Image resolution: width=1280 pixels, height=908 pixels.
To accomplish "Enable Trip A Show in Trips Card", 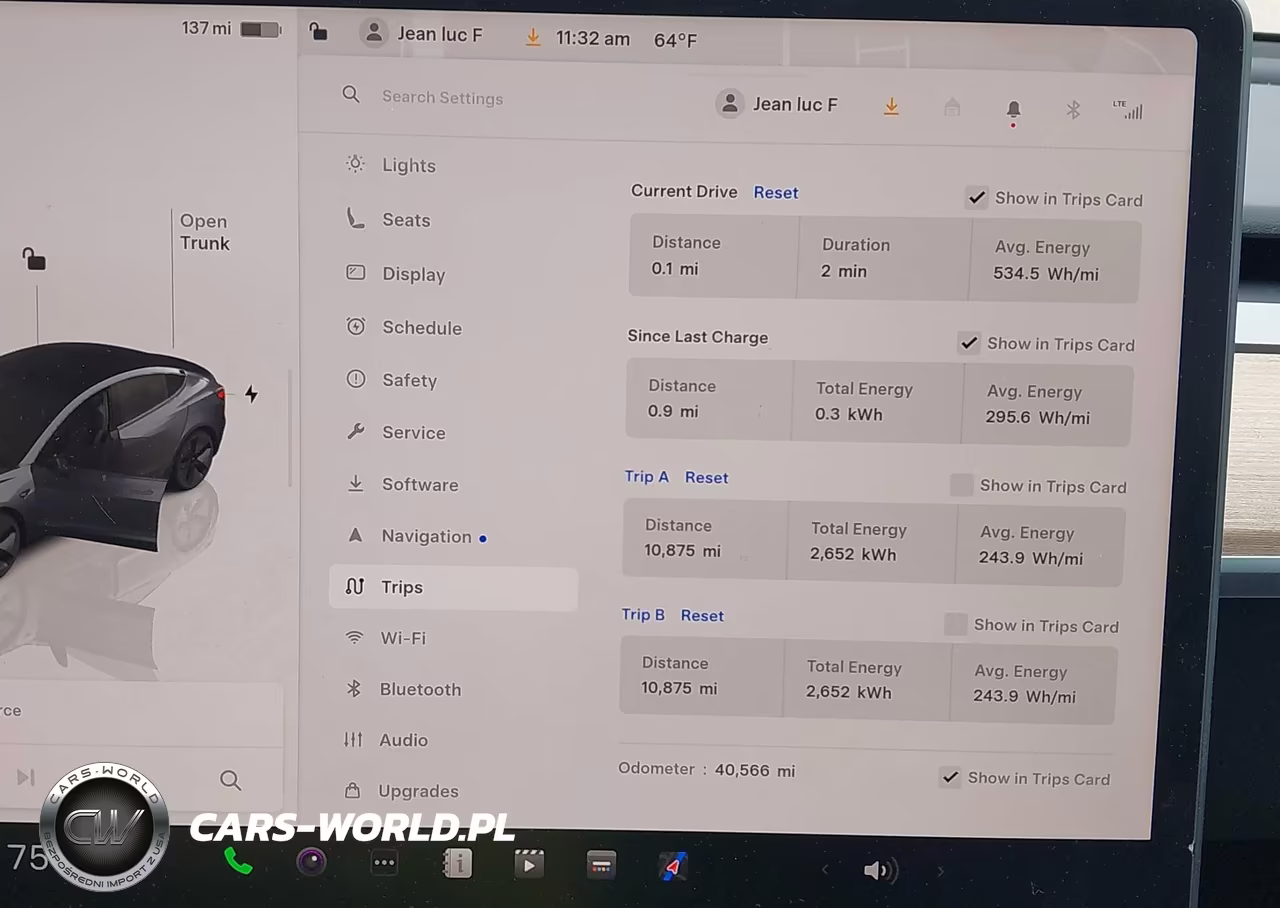I will pyautogui.click(x=961, y=486).
